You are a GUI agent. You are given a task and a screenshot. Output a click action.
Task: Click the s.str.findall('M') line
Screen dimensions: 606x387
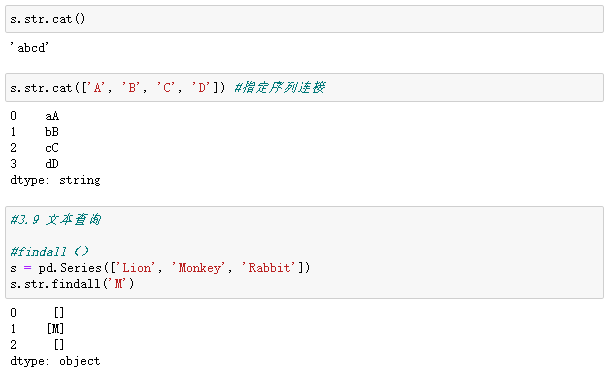(x=72, y=284)
